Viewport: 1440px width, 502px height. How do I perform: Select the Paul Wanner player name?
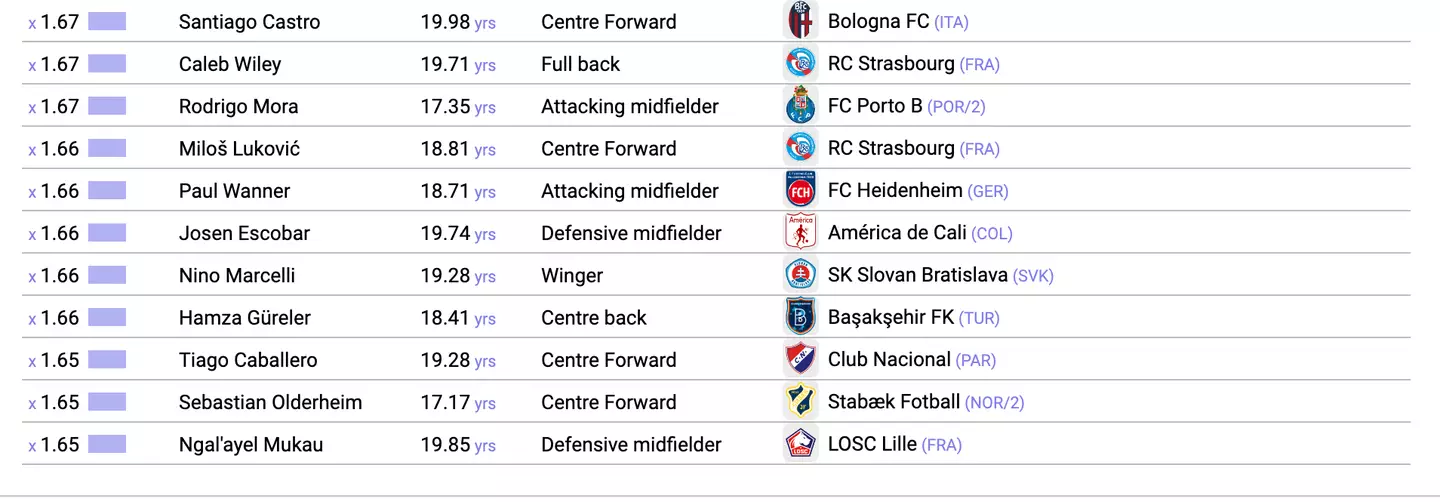pyautogui.click(x=234, y=191)
